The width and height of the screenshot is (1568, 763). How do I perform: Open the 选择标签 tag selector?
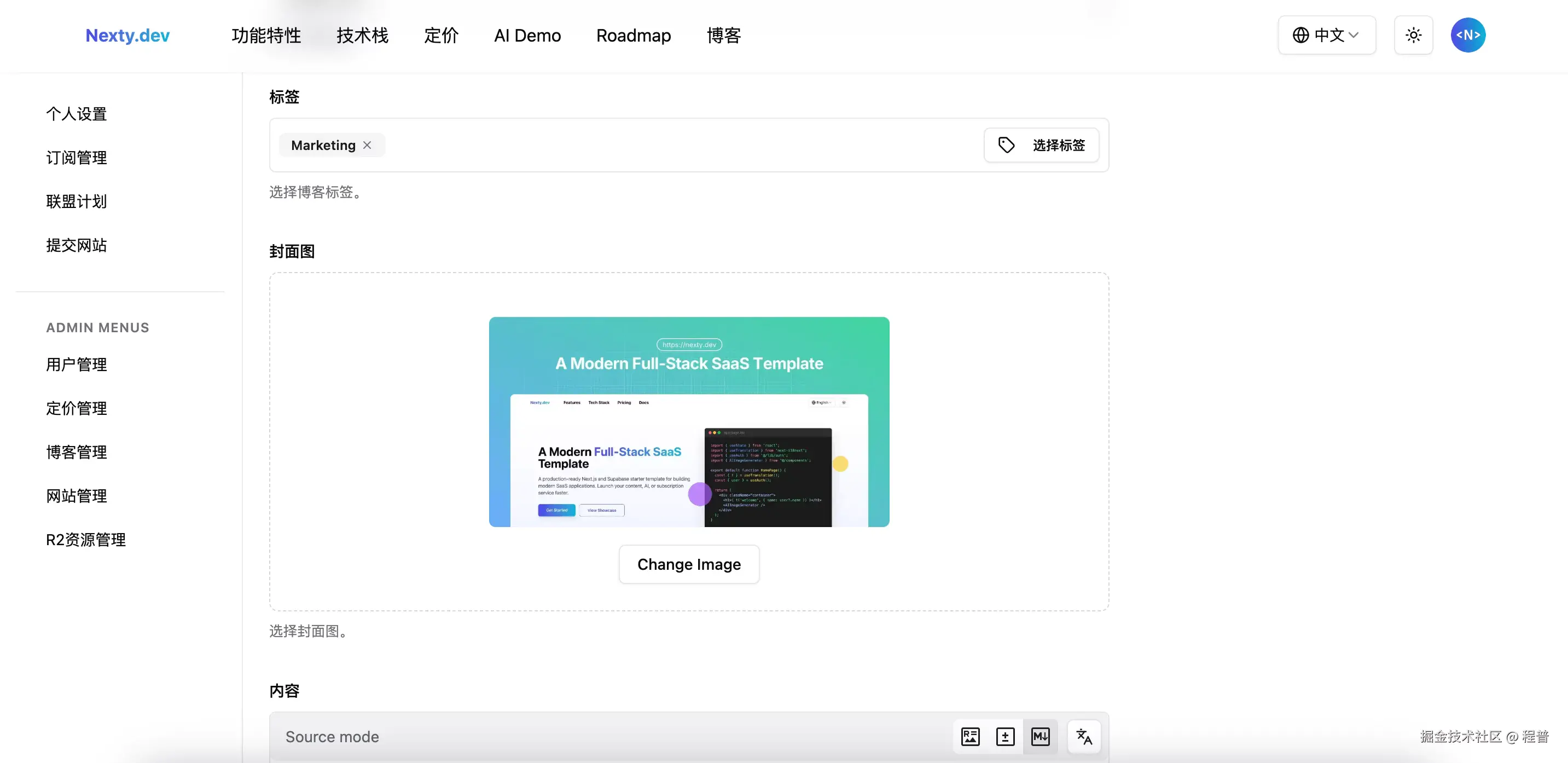pos(1042,145)
